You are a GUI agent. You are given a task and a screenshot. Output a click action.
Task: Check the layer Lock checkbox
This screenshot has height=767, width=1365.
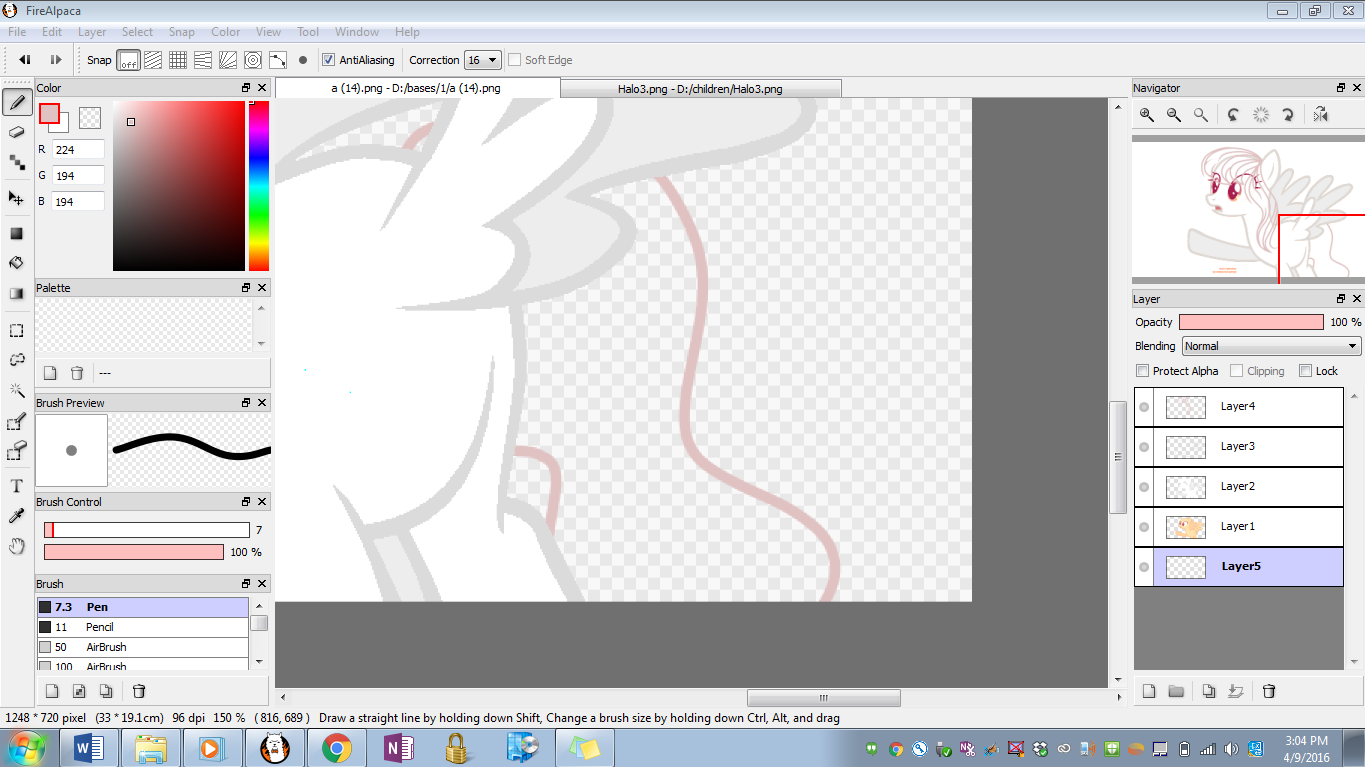tap(1305, 371)
